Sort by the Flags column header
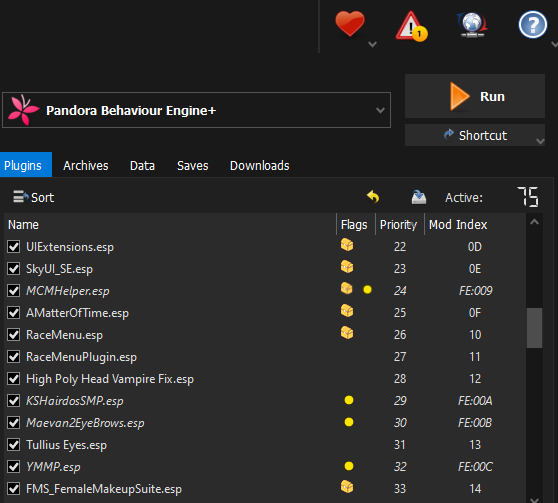 (356, 225)
